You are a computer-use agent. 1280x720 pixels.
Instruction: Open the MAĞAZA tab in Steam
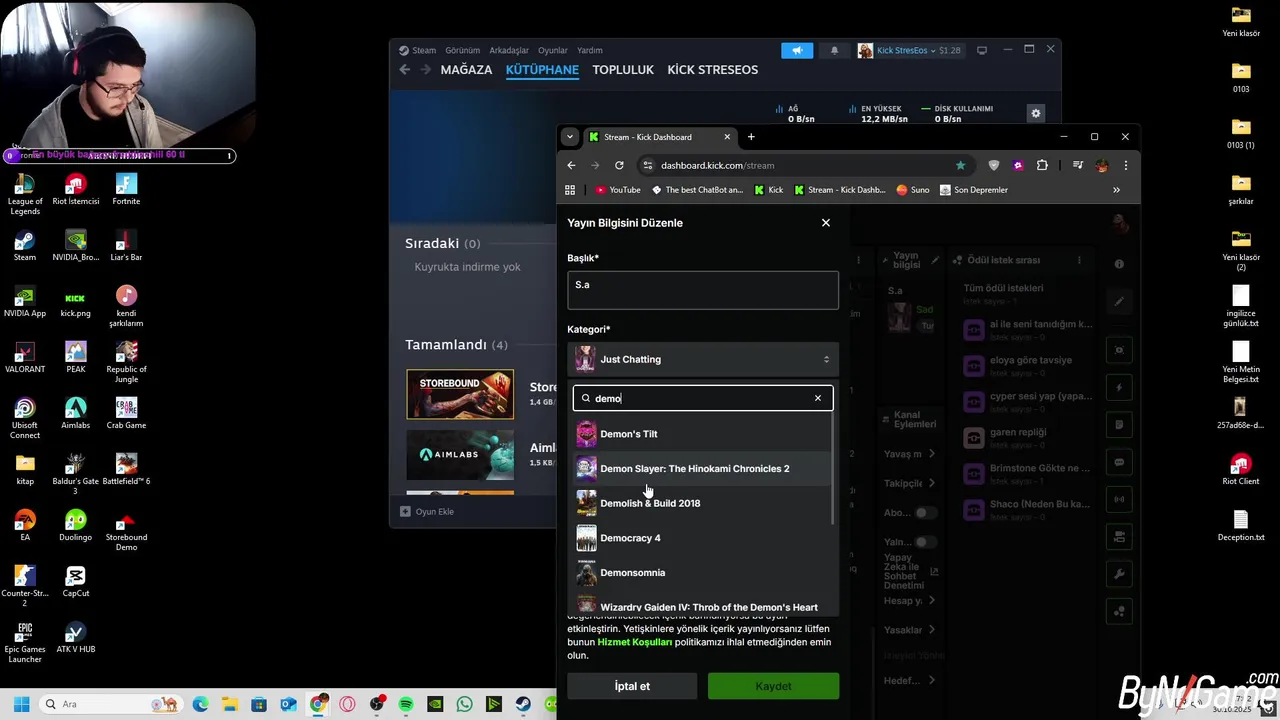(x=466, y=70)
